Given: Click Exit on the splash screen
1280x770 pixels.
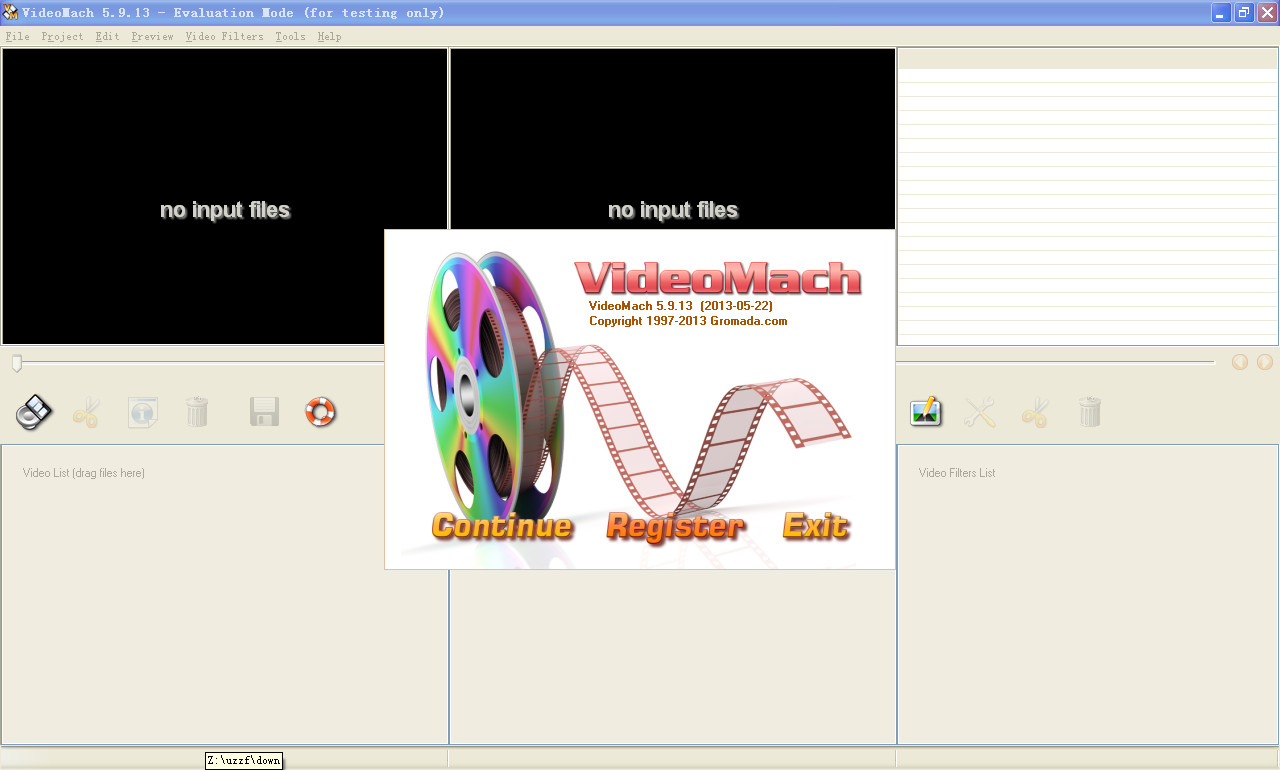Looking at the screenshot, I should click(x=816, y=526).
